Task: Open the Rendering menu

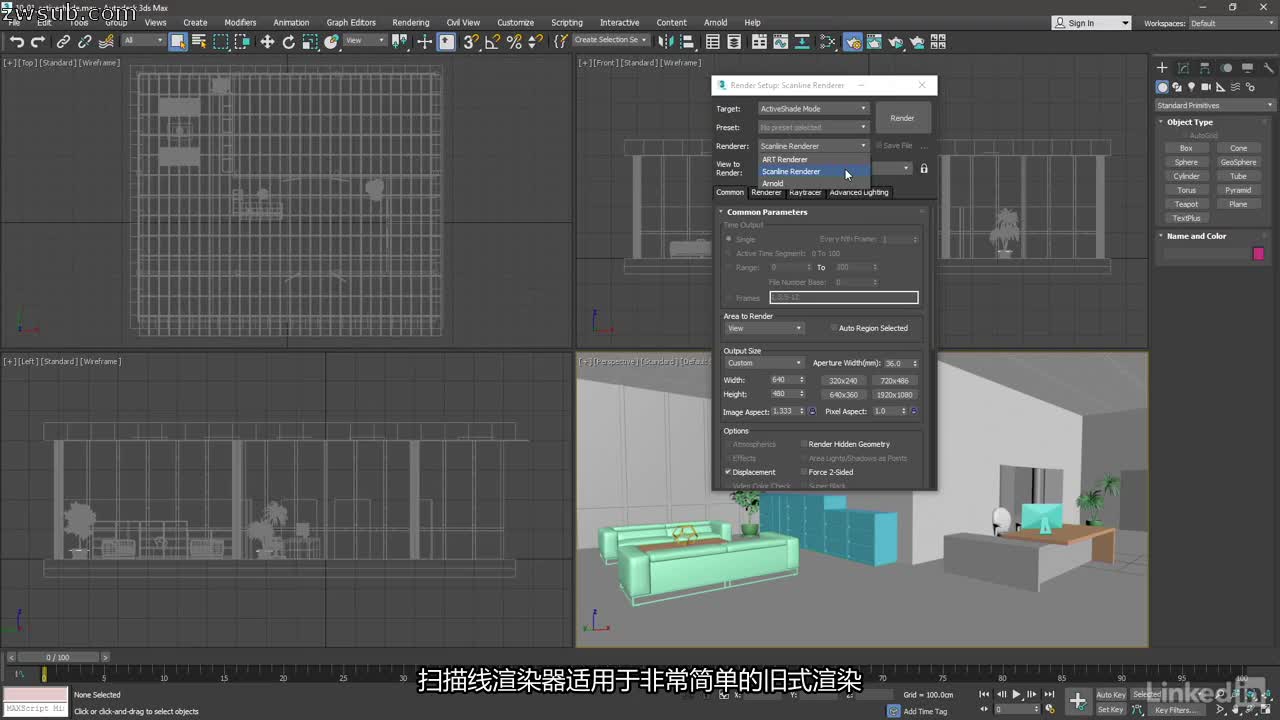Action: pyautogui.click(x=410, y=22)
